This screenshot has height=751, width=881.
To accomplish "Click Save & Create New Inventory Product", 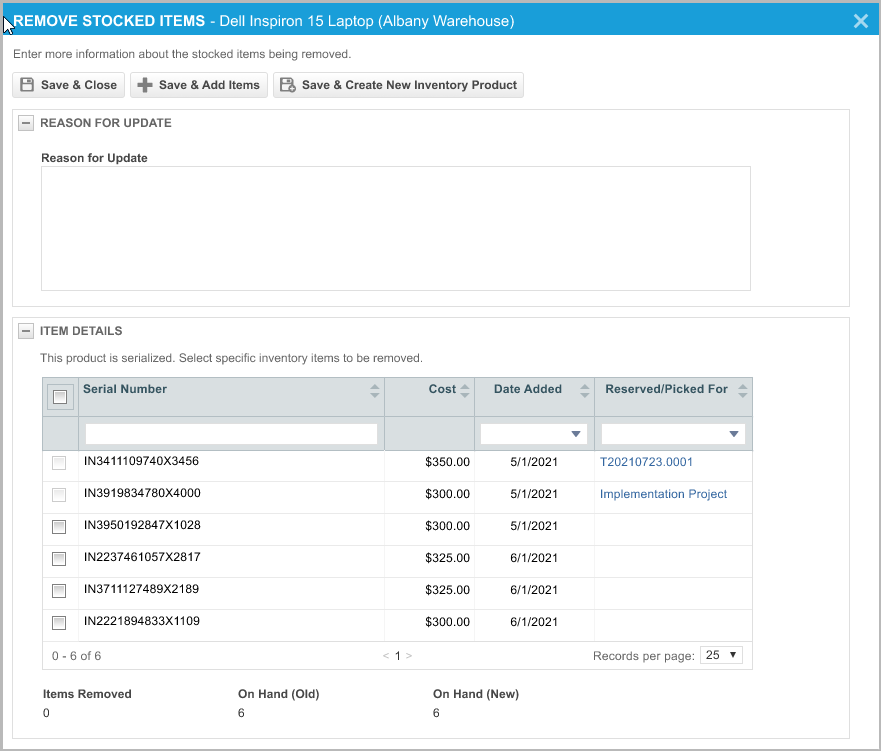I will 398,85.
